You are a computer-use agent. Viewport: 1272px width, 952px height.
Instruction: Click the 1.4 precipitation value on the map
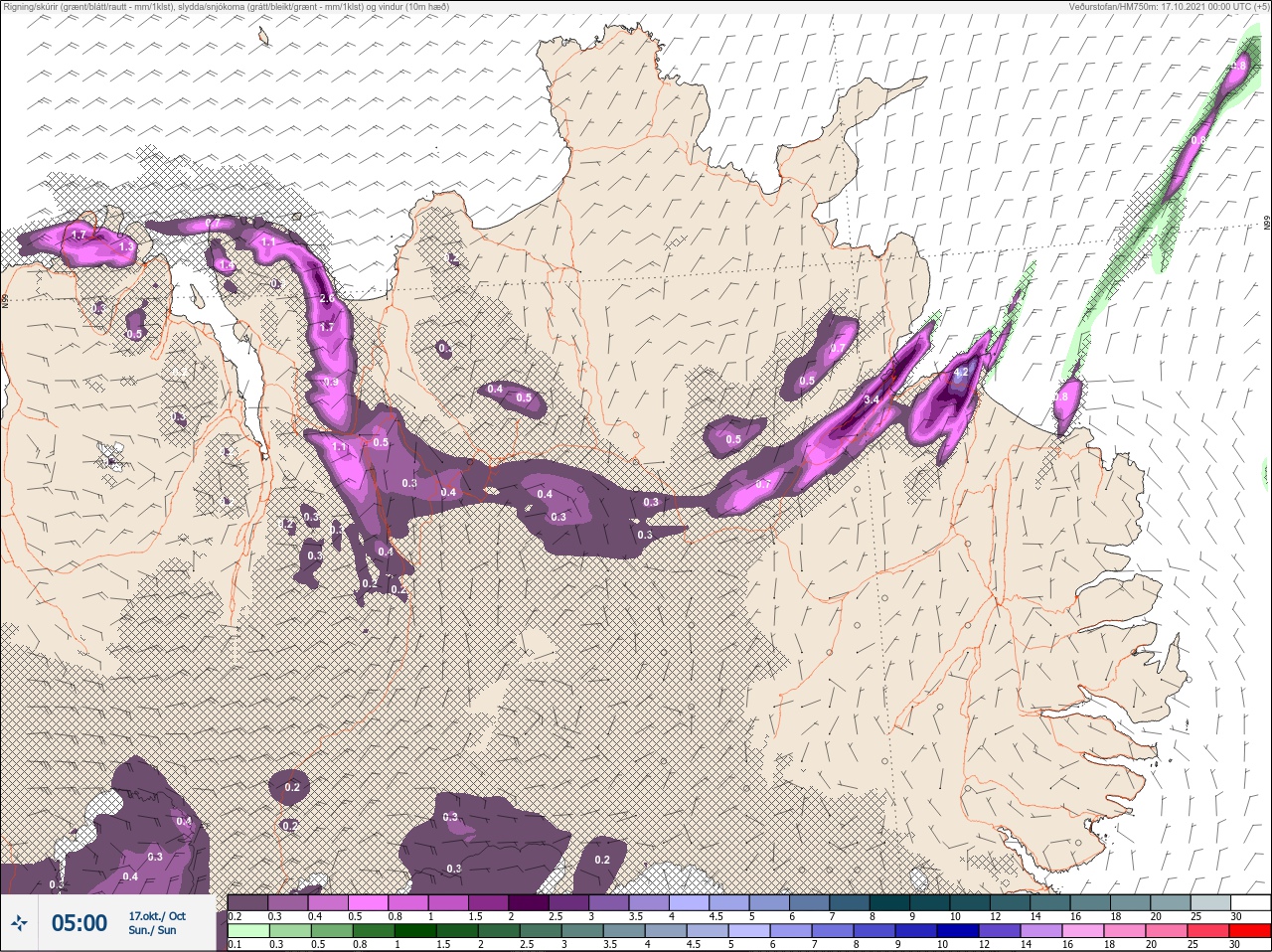226,265
